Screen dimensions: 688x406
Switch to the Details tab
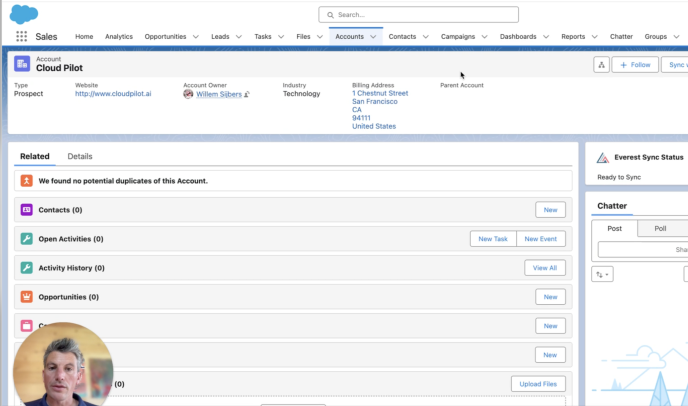80,156
